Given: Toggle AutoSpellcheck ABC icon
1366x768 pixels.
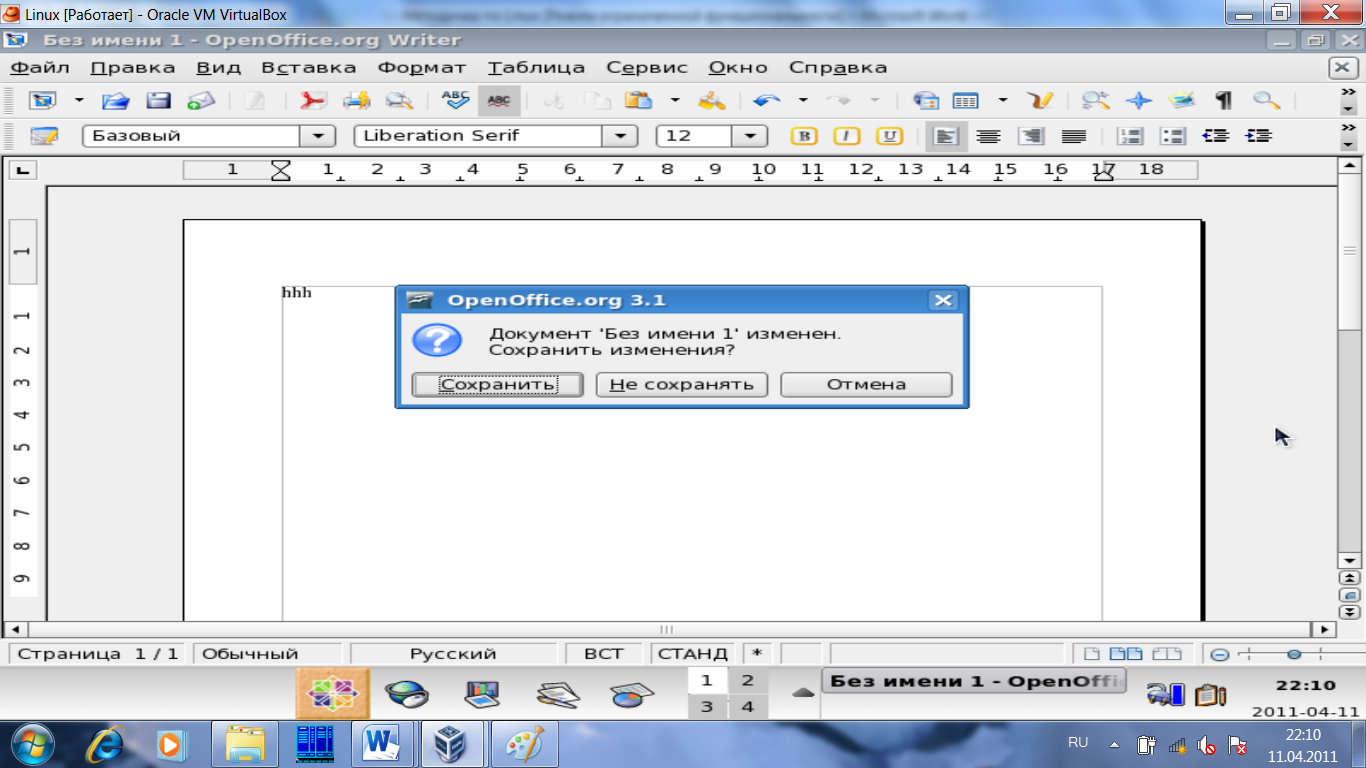Looking at the screenshot, I should 499,100.
